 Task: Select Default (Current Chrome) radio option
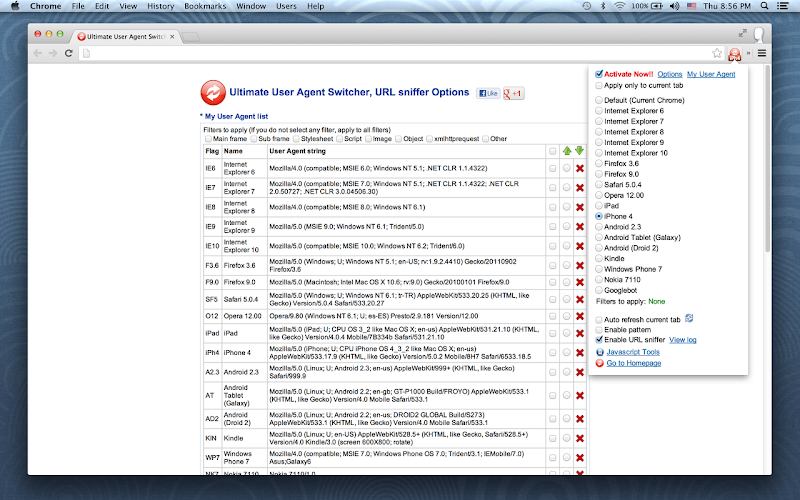tap(599, 101)
